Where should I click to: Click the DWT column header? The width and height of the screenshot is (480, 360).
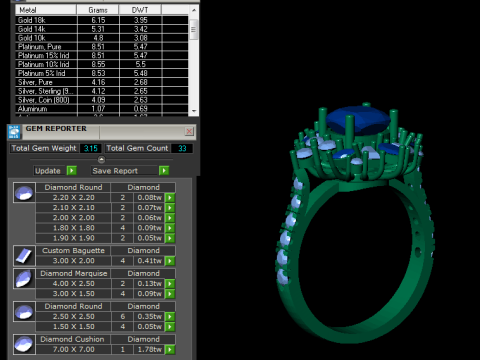click(x=140, y=10)
